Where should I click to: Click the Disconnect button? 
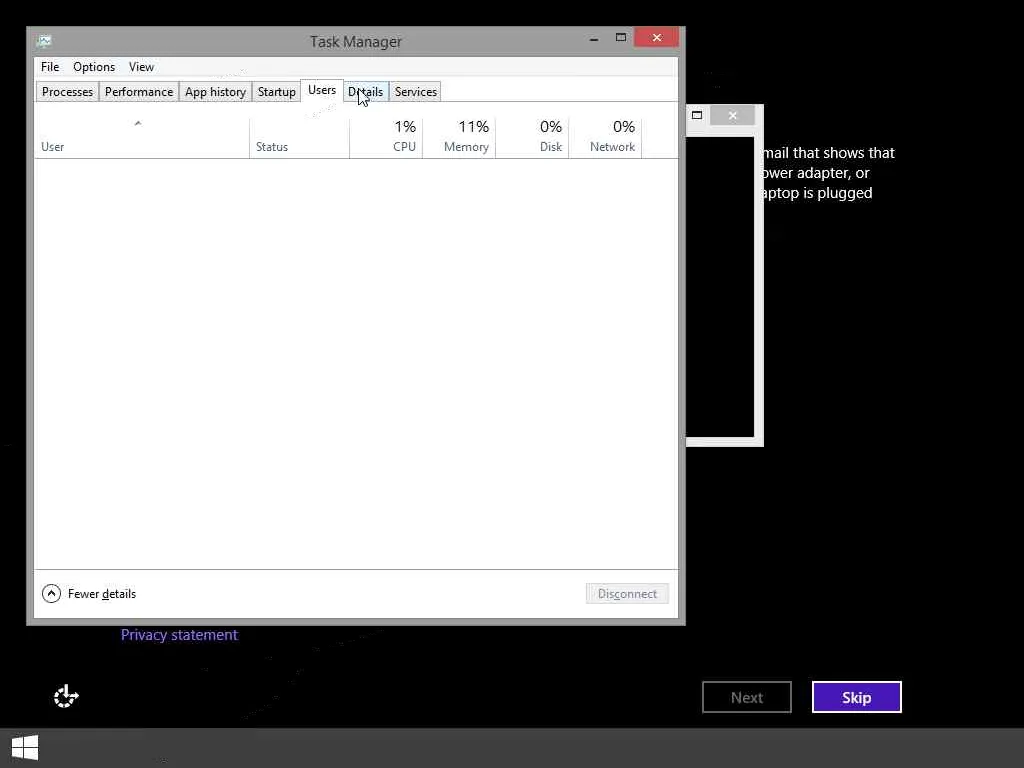(x=627, y=594)
